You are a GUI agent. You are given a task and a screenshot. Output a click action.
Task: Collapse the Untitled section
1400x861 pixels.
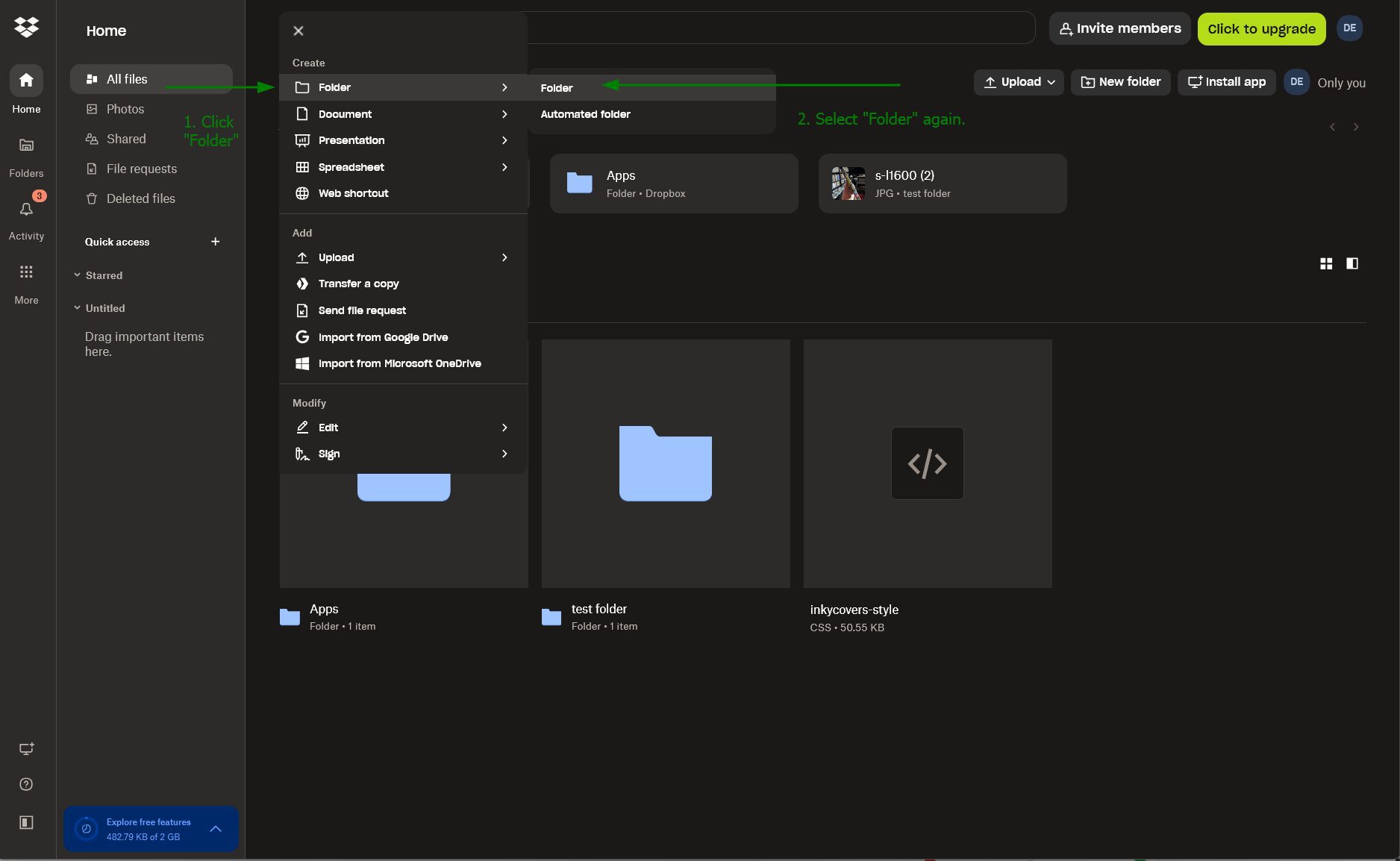[77, 308]
